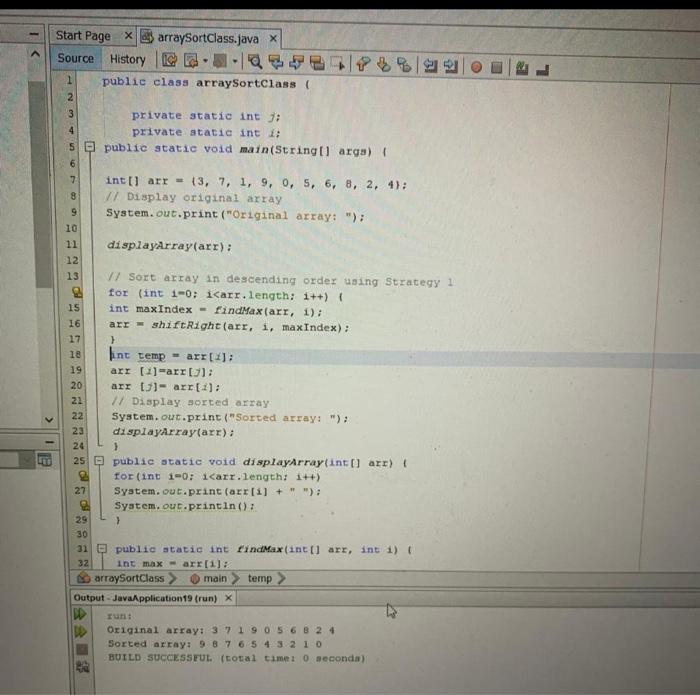Select the arraySortClass.java tab
Screen dimensions: 700x695
click(208, 38)
